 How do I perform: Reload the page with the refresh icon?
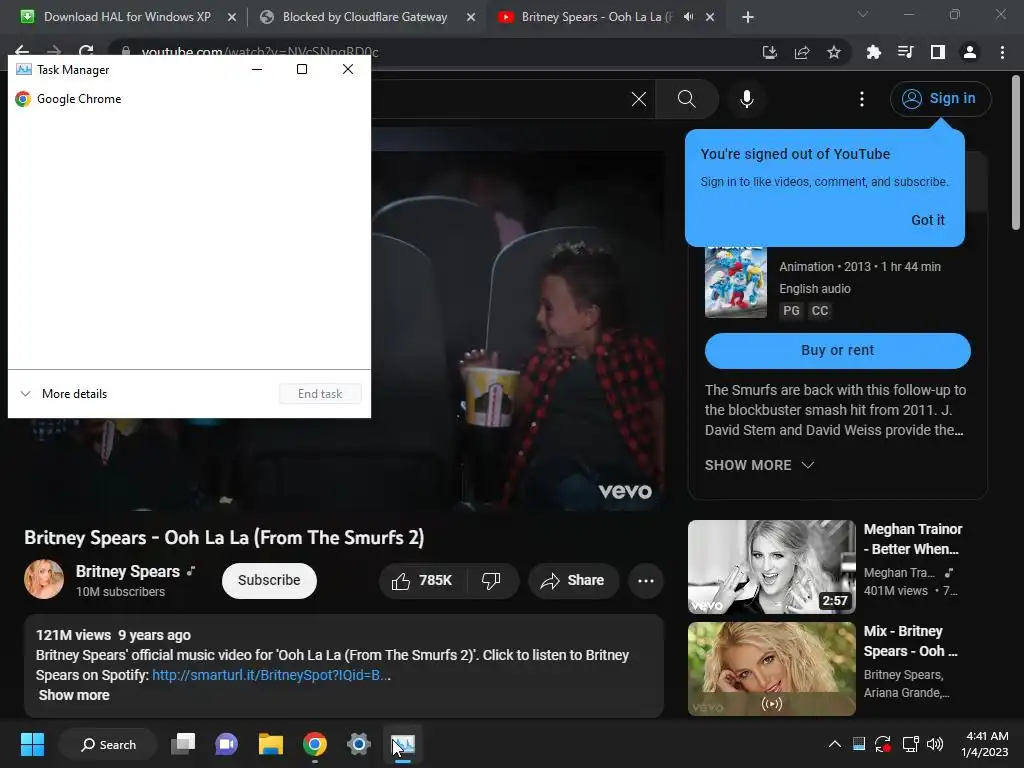(86, 51)
